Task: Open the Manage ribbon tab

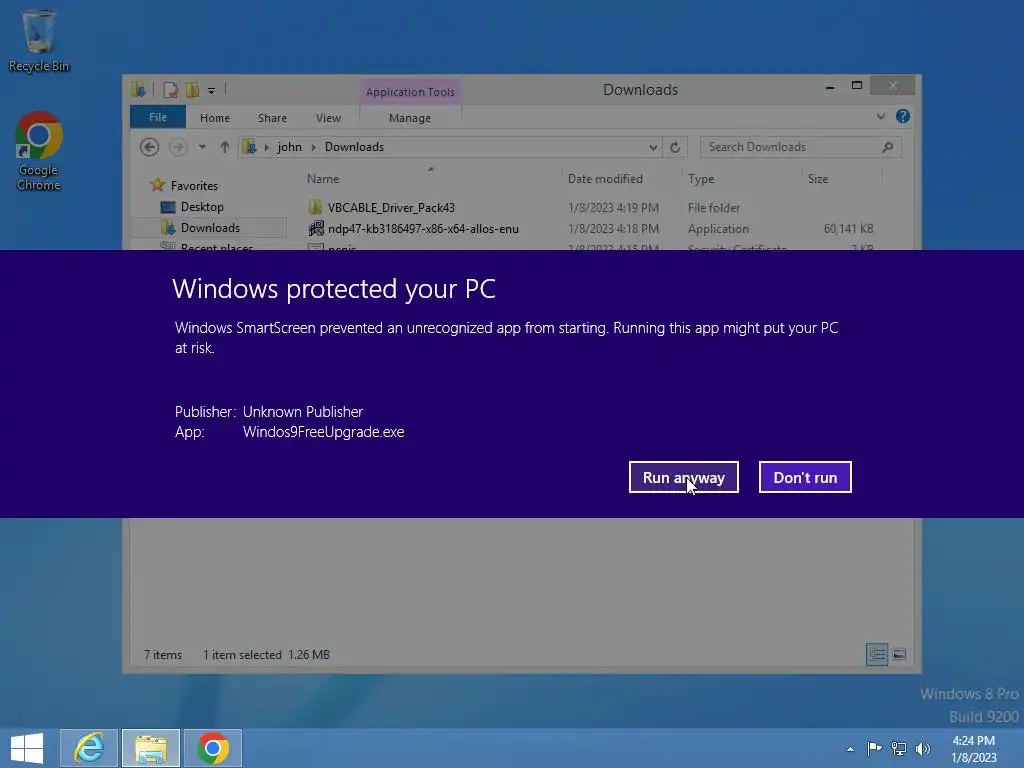Action: [409, 118]
